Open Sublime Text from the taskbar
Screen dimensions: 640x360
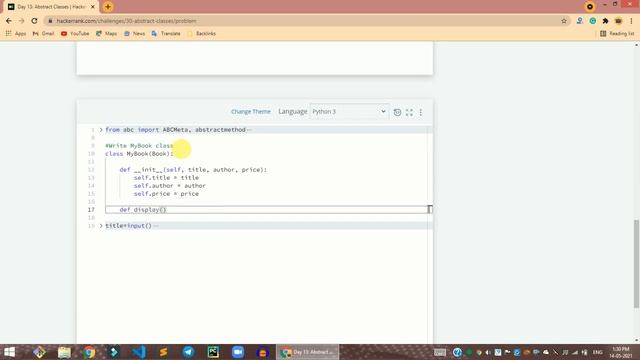coord(164,352)
